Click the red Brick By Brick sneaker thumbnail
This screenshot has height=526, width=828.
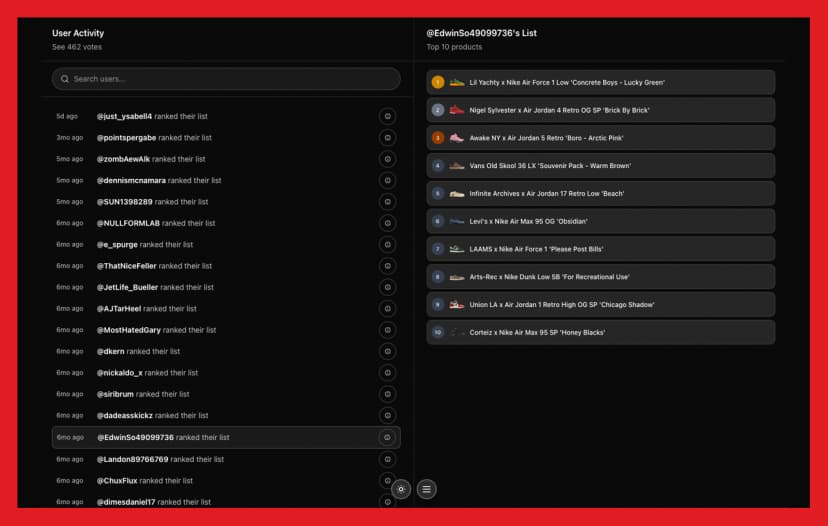tap(457, 110)
